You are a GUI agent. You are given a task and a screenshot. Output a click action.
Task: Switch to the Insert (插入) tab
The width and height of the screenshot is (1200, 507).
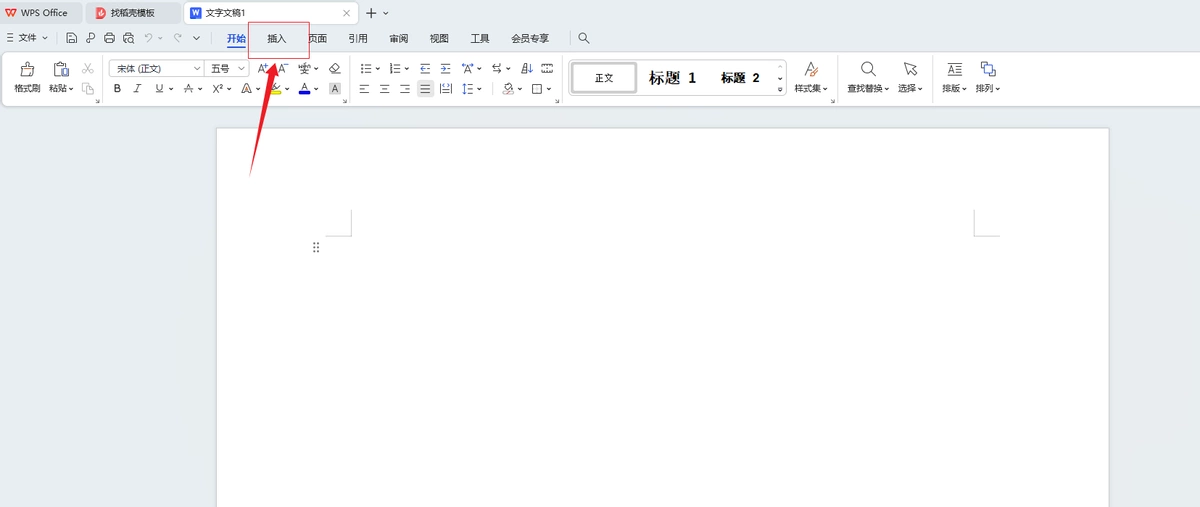(277, 39)
